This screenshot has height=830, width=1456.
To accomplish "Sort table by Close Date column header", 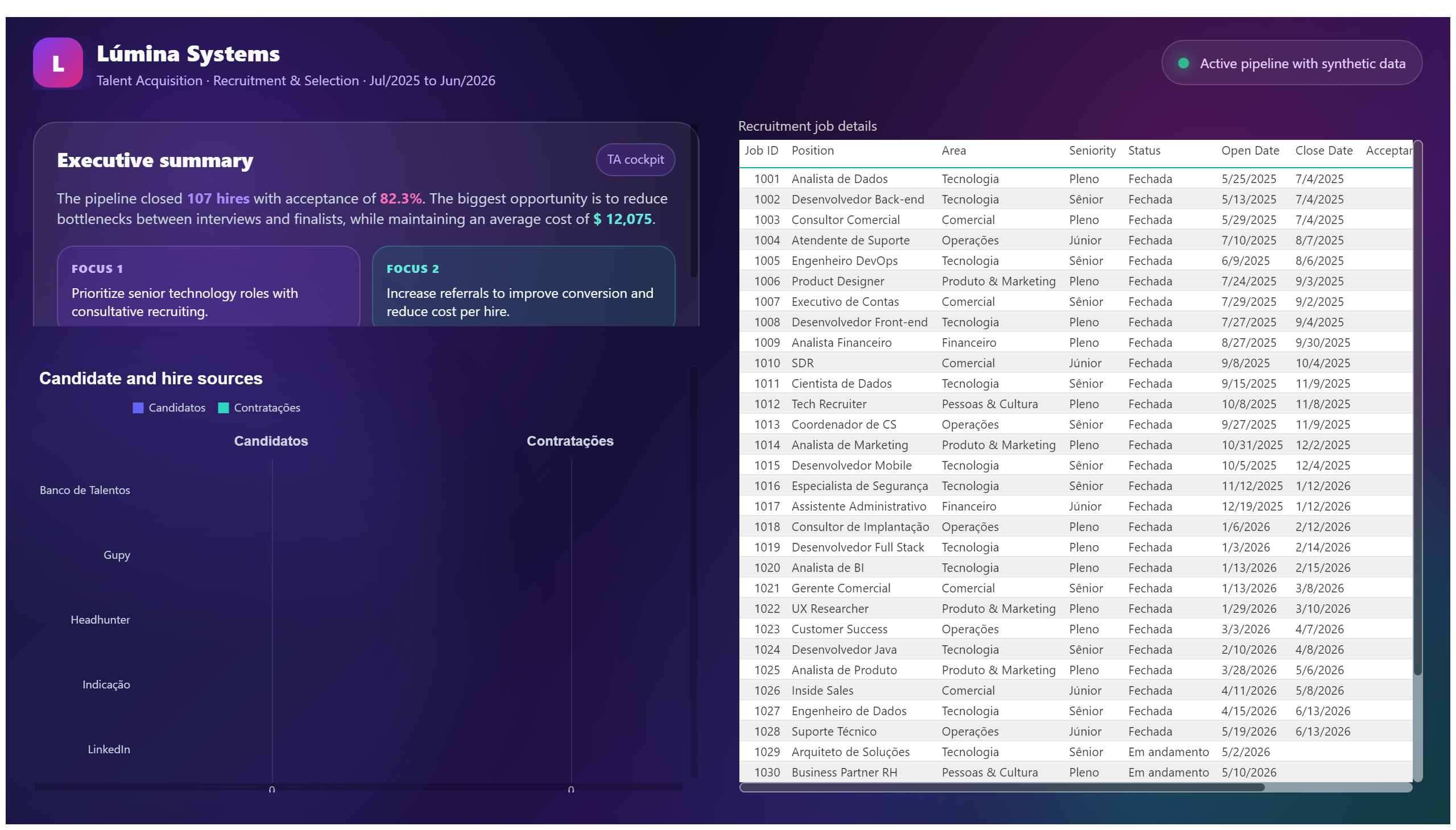I will click(1323, 151).
